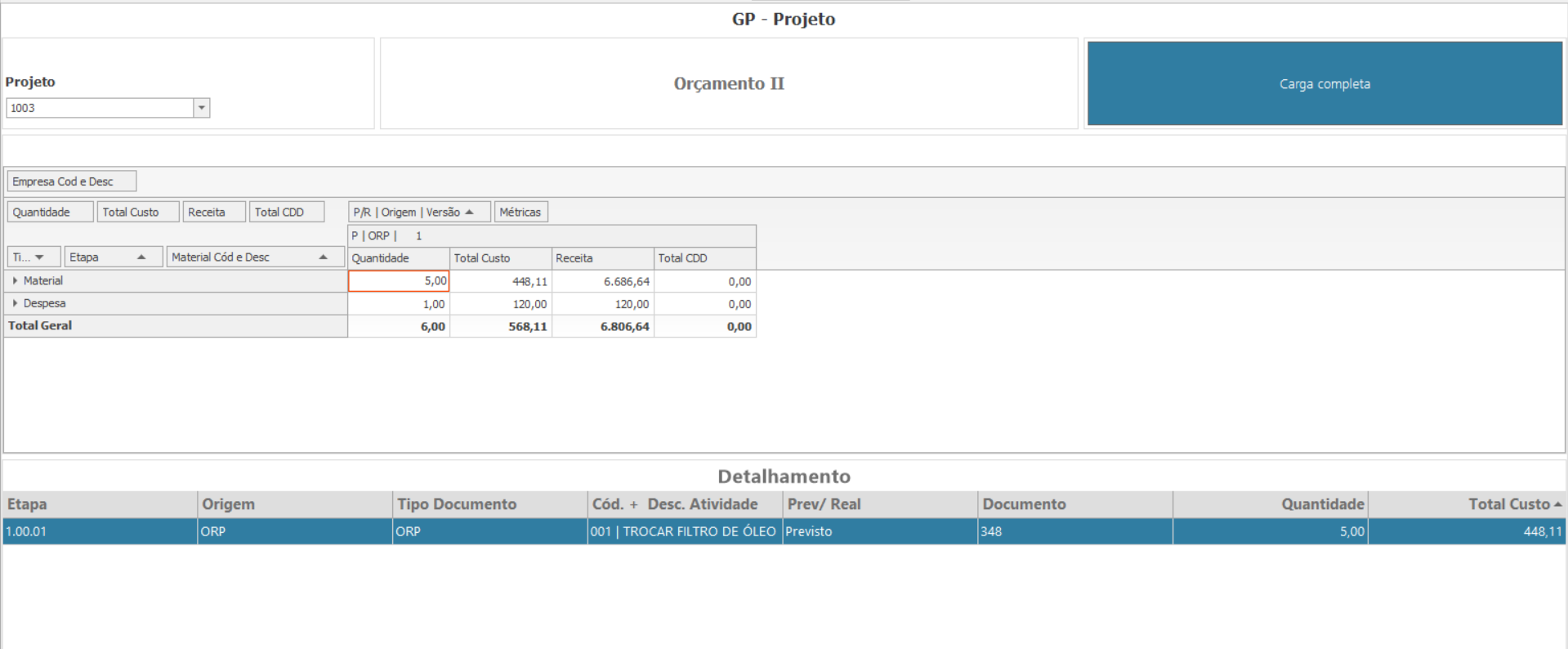
Task: Select Despesa quantity cell 1,00
Action: [399, 304]
